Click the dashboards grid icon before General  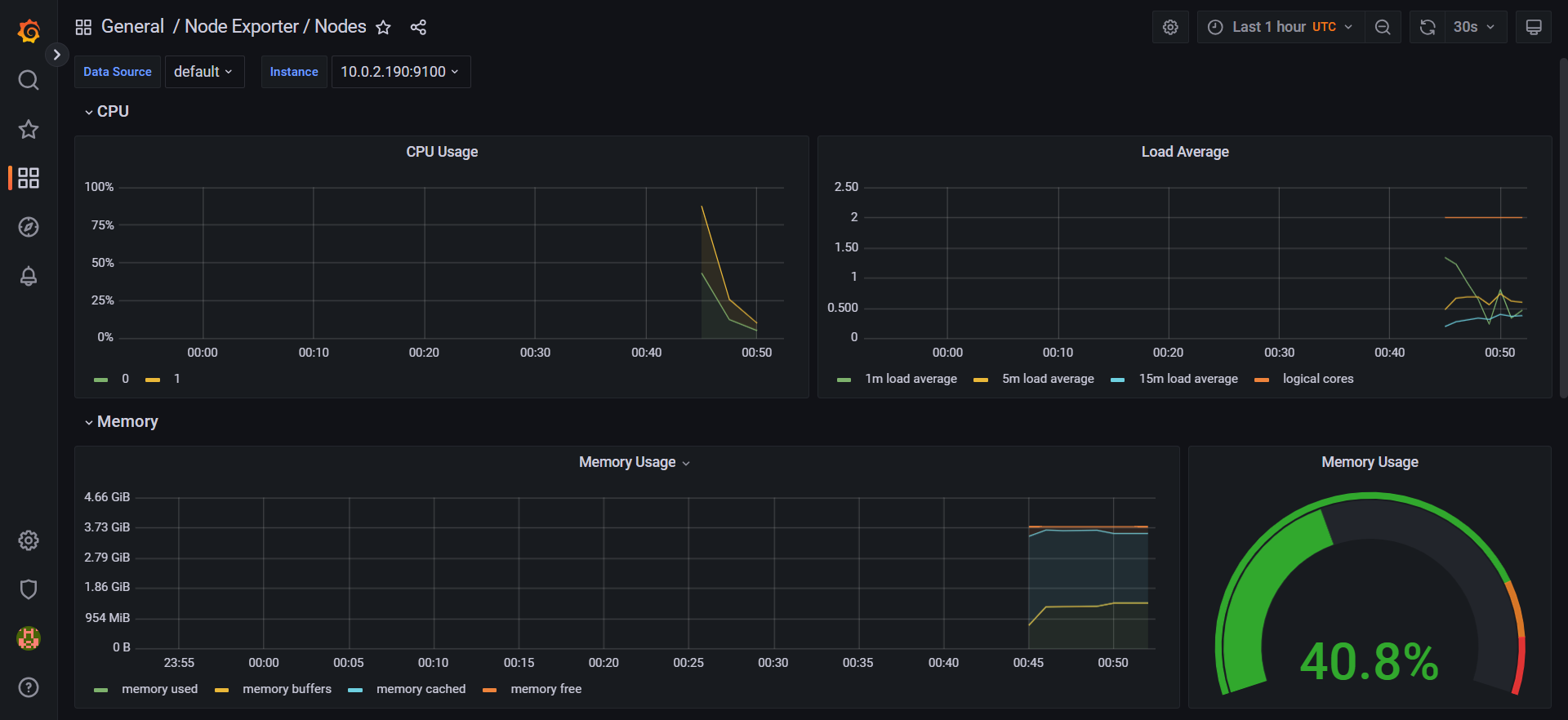point(83,27)
